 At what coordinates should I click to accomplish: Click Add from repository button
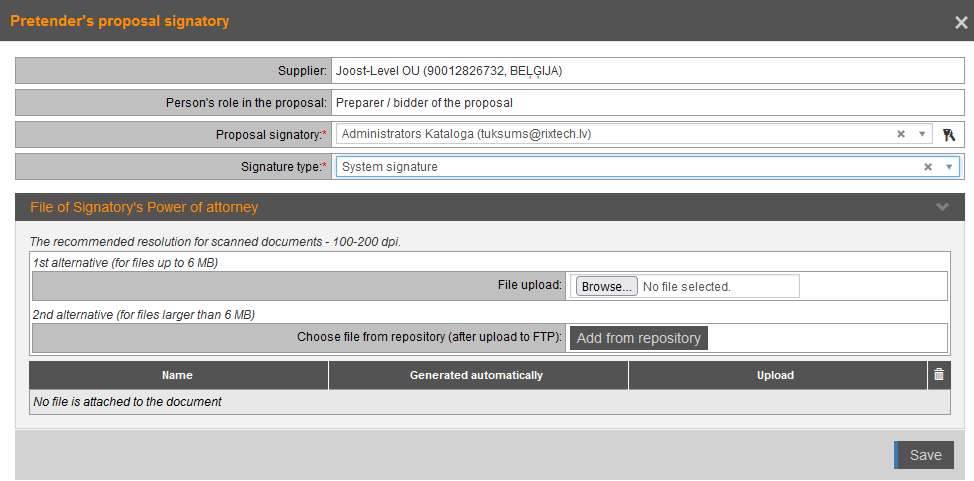coord(638,338)
